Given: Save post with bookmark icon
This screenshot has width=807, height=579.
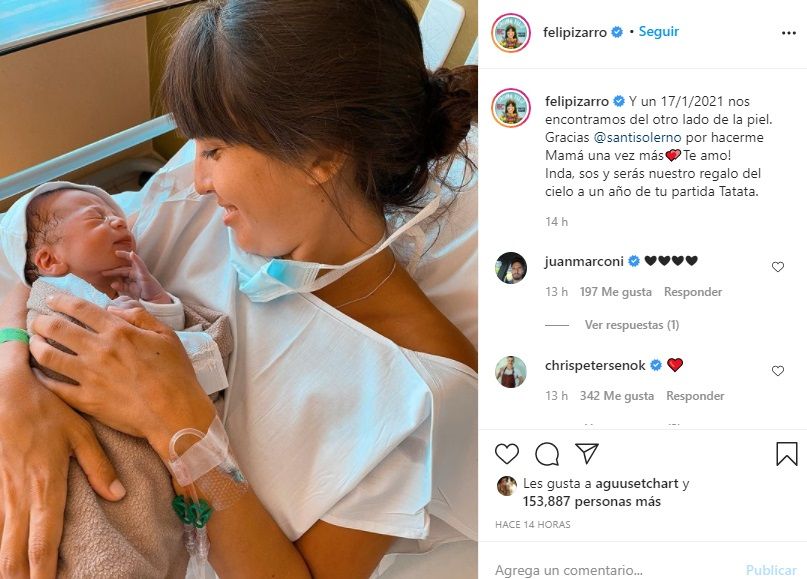Looking at the screenshot, I should (x=786, y=454).
